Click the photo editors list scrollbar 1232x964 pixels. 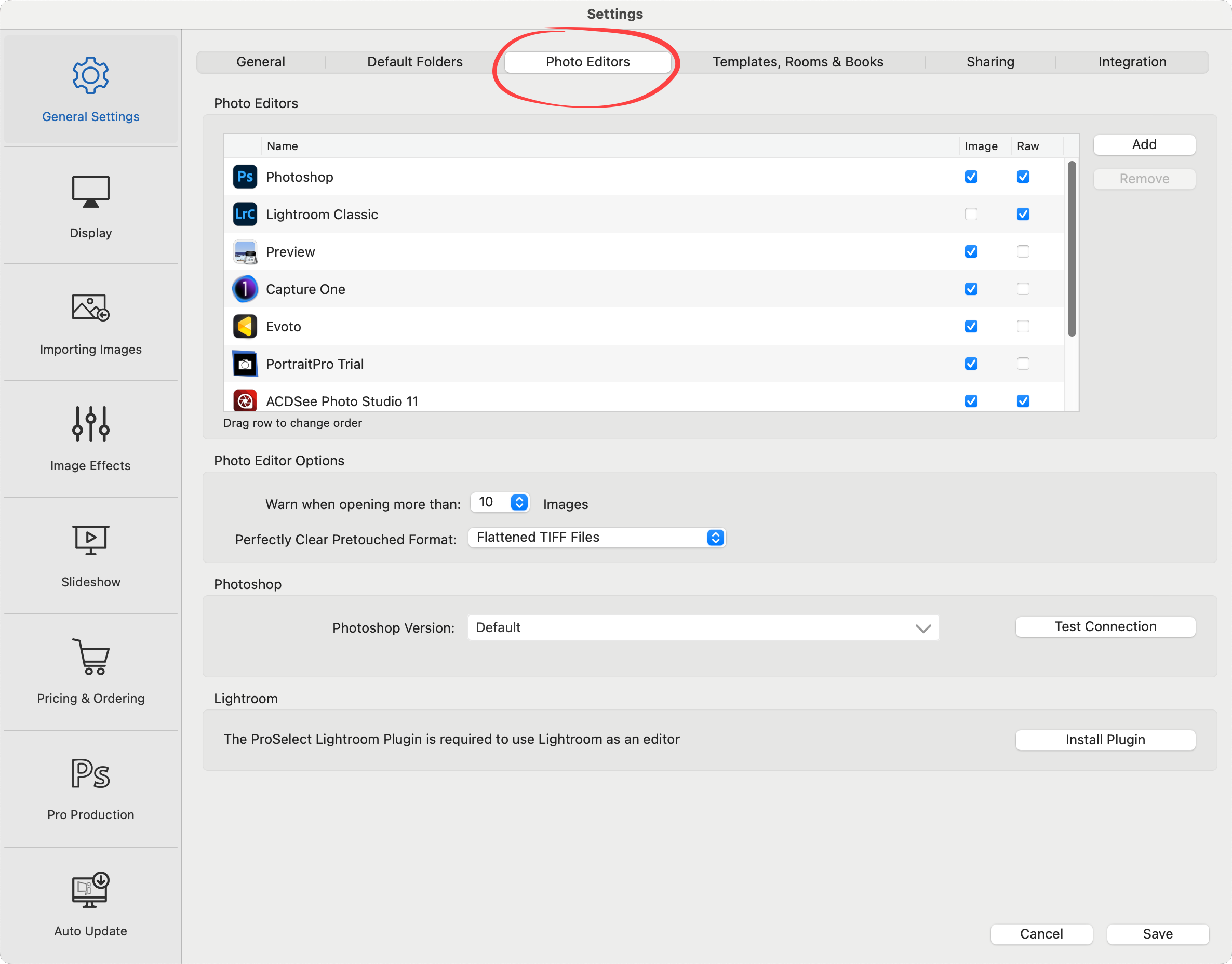coord(1071,248)
